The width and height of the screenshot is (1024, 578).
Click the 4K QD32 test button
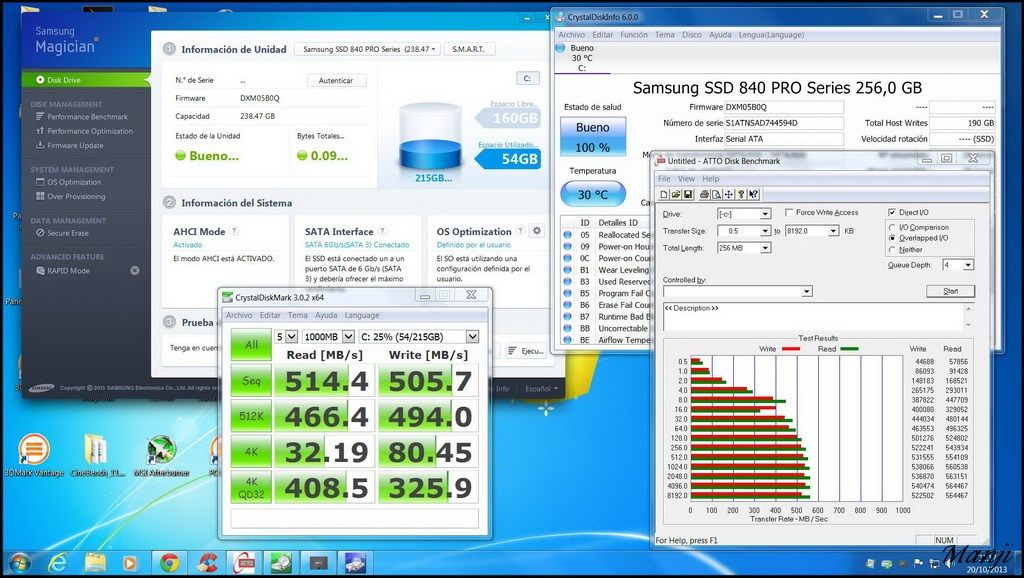pyautogui.click(x=251, y=488)
